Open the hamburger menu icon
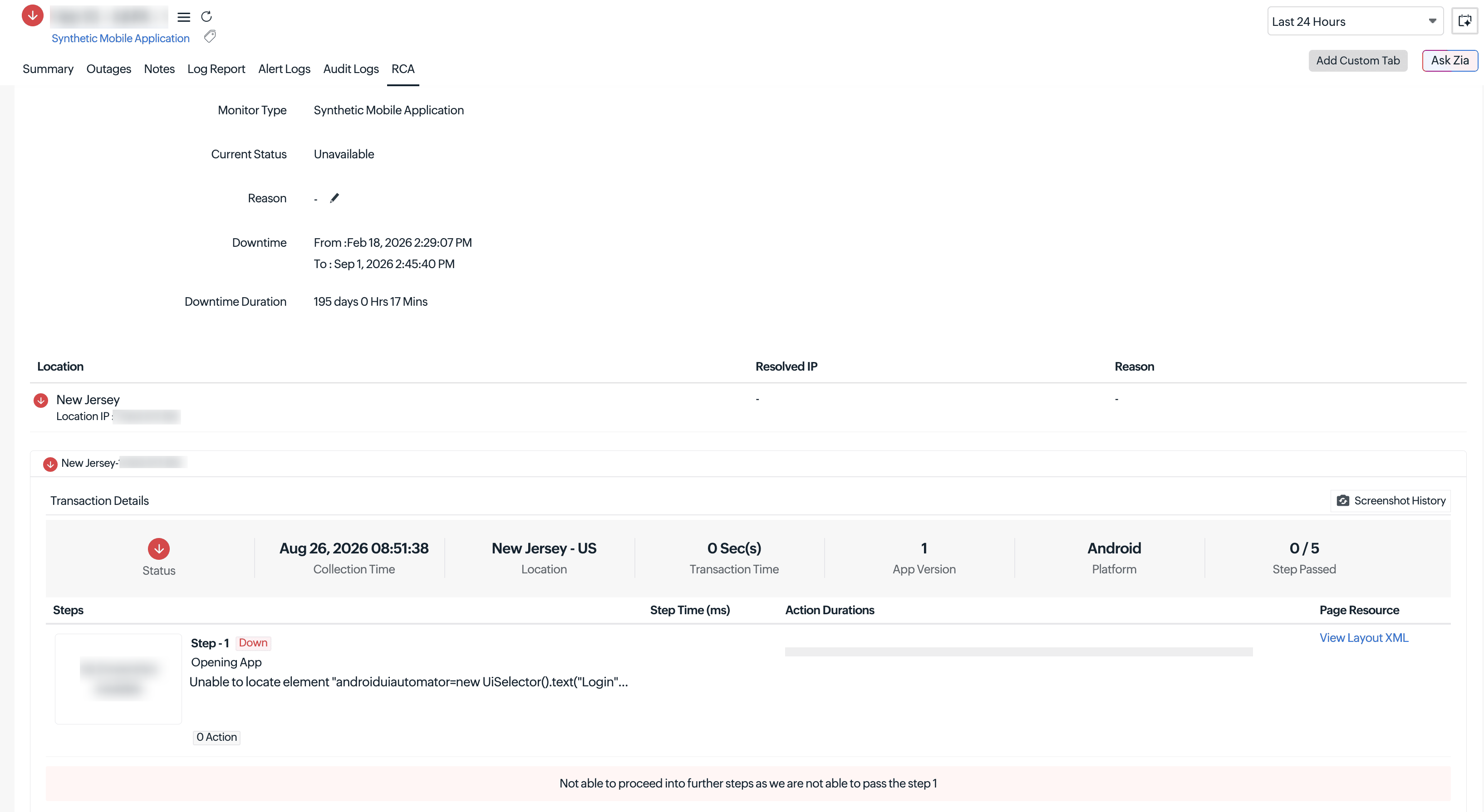 coord(184,17)
